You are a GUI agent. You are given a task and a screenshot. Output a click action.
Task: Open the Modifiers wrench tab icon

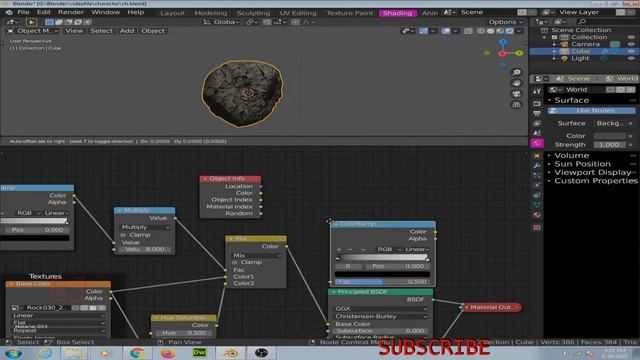click(537, 166)
